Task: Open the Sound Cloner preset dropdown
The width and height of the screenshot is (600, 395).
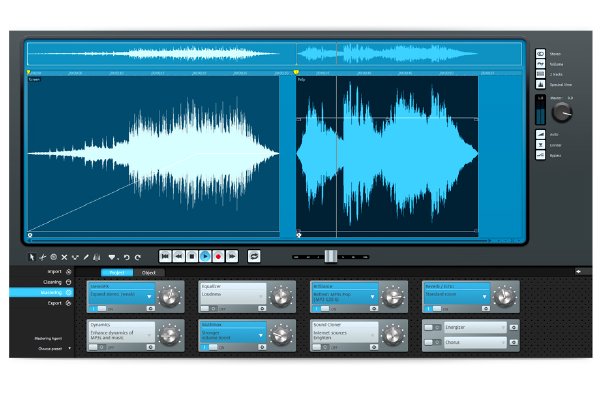Action: [x=372, y=335]
